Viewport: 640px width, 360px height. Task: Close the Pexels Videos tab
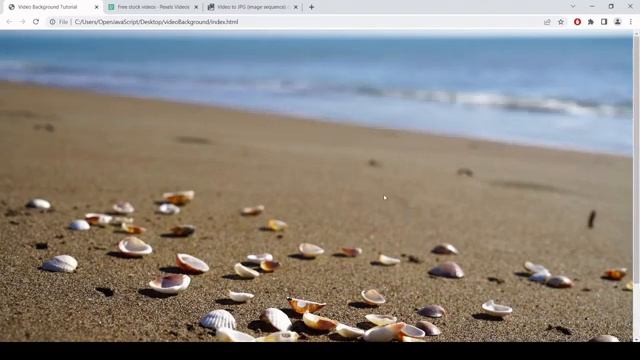point(196,7)
